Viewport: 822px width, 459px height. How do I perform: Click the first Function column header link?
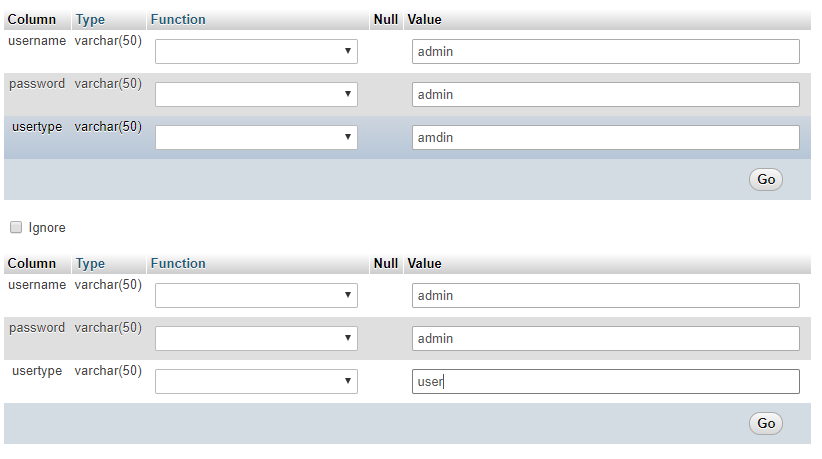178,19
